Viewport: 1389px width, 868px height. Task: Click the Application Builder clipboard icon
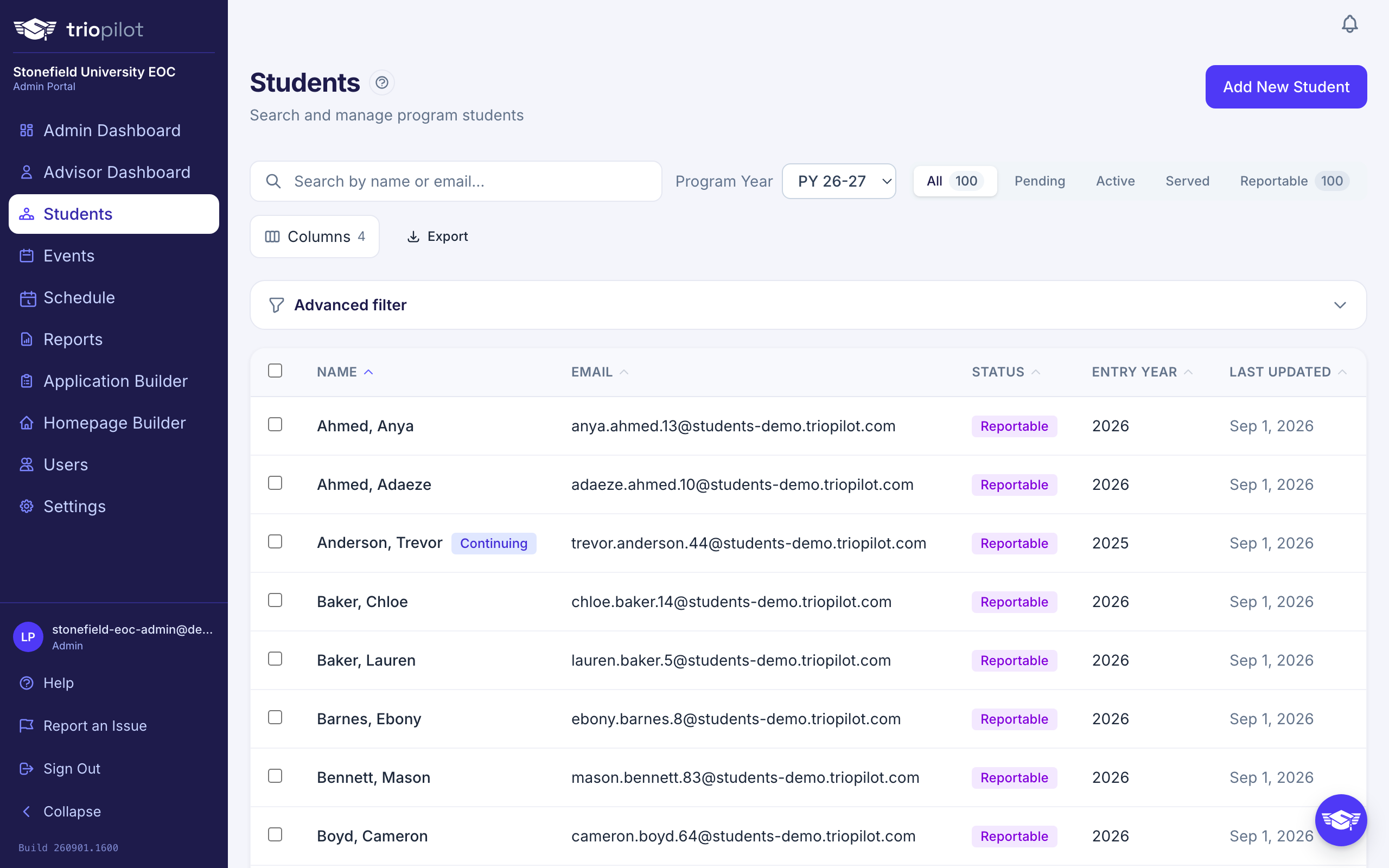click(27, 381)
